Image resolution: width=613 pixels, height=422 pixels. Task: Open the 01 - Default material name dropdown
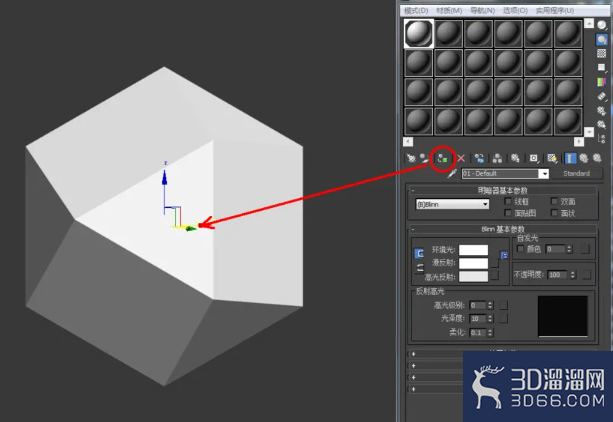505,174
